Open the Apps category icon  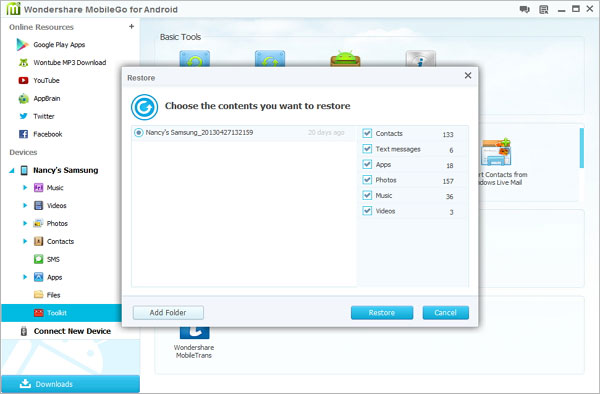(38, 277)
